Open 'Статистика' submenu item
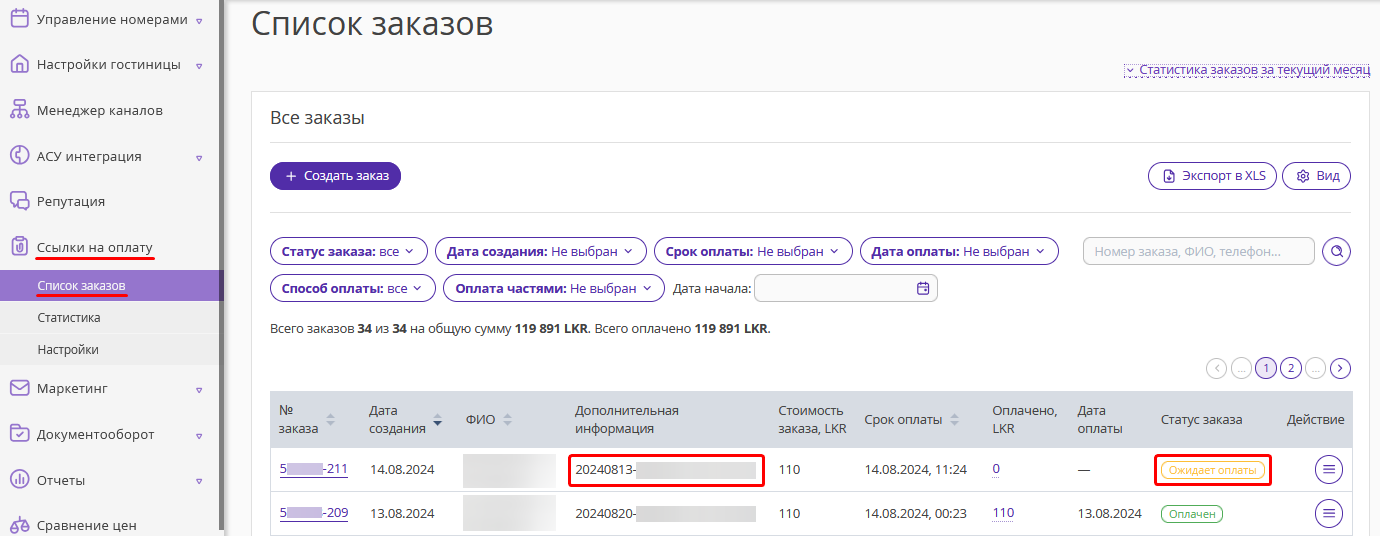This screenshot has width=1380, height=536. [x=69, y=318]
